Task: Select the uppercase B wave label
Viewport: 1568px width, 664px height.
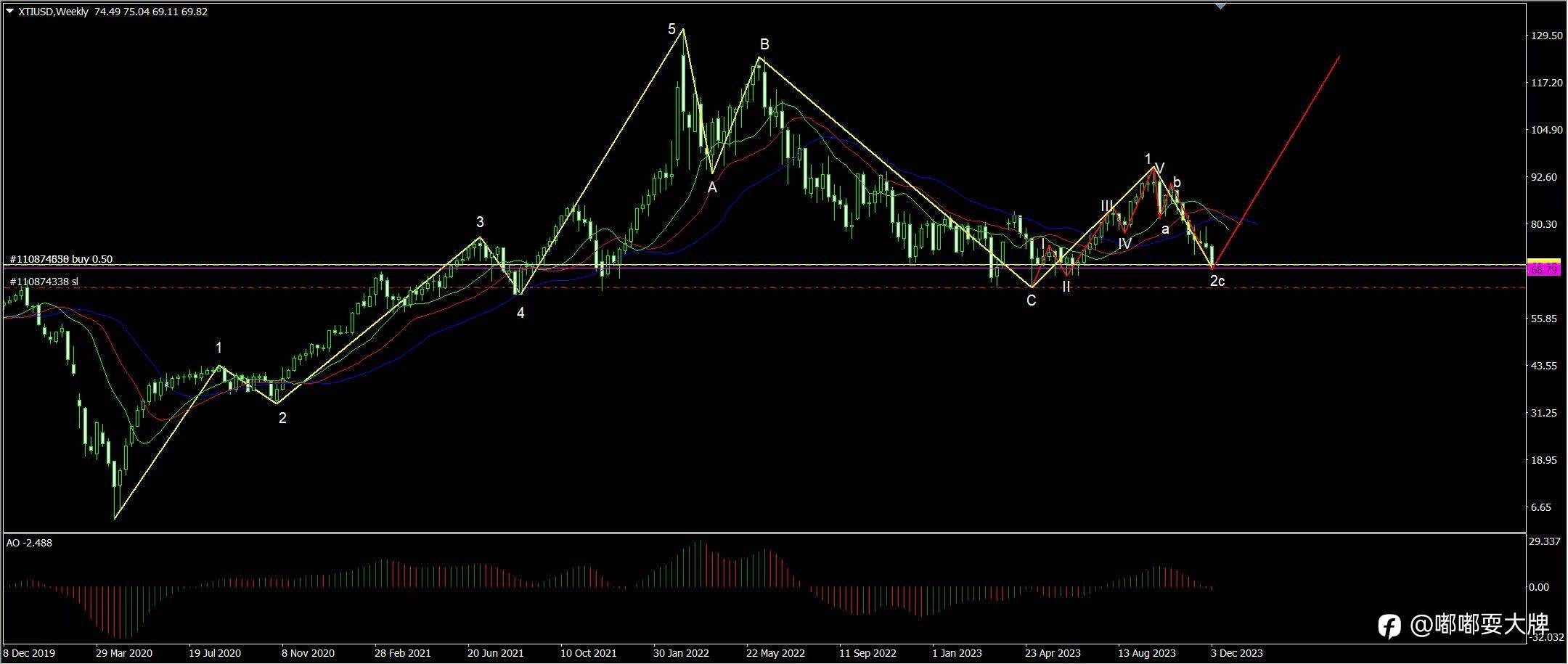Action: tap(764, 44)
